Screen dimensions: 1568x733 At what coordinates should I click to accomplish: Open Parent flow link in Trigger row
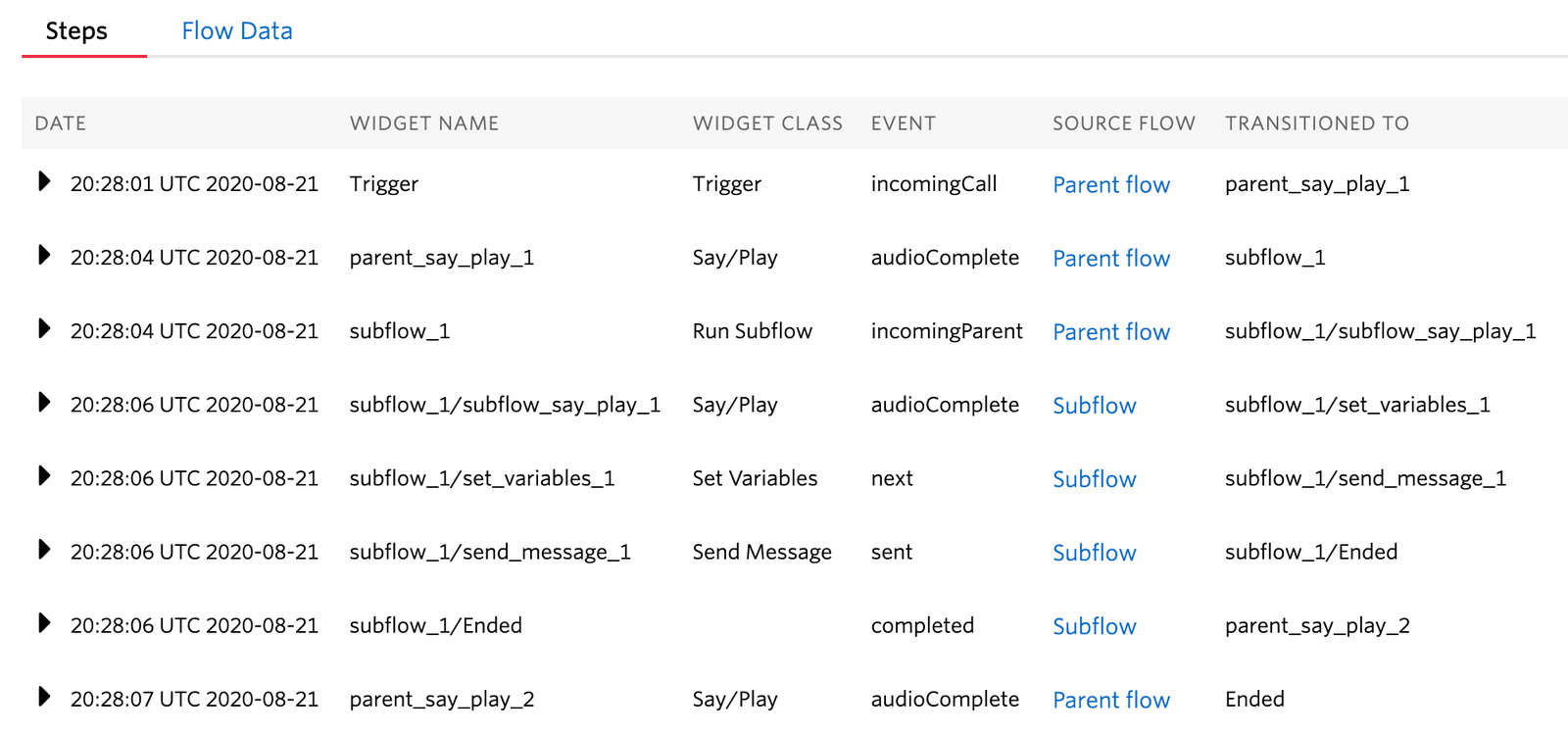[1110, 185]
